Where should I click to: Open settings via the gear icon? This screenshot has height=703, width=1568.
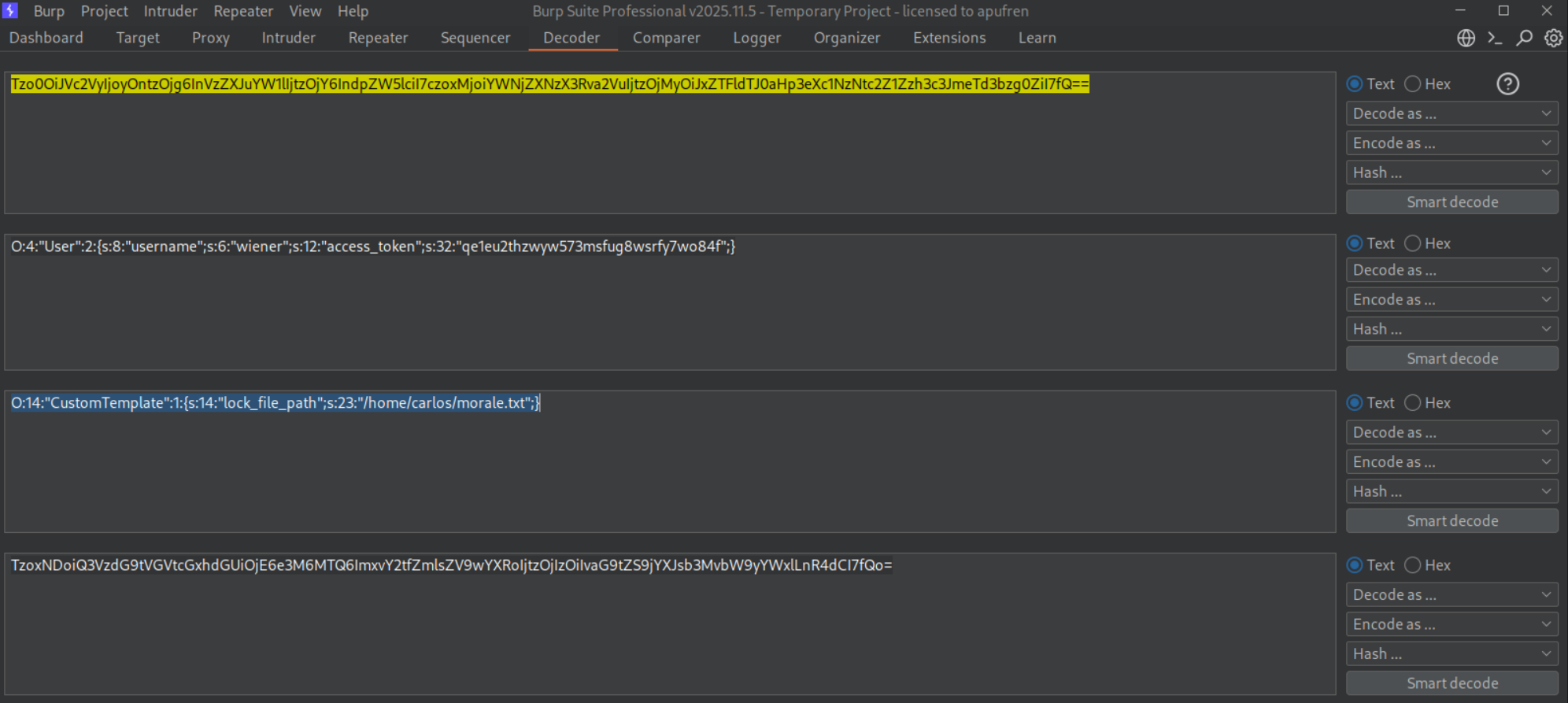(x=1553, y=38)
